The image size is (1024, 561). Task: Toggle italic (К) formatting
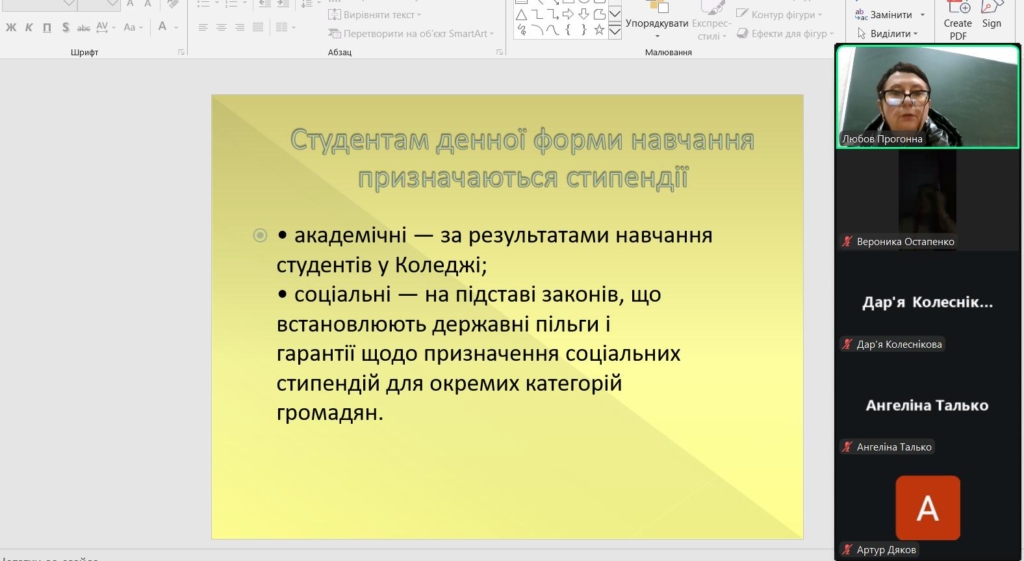[x=29, y=27]
